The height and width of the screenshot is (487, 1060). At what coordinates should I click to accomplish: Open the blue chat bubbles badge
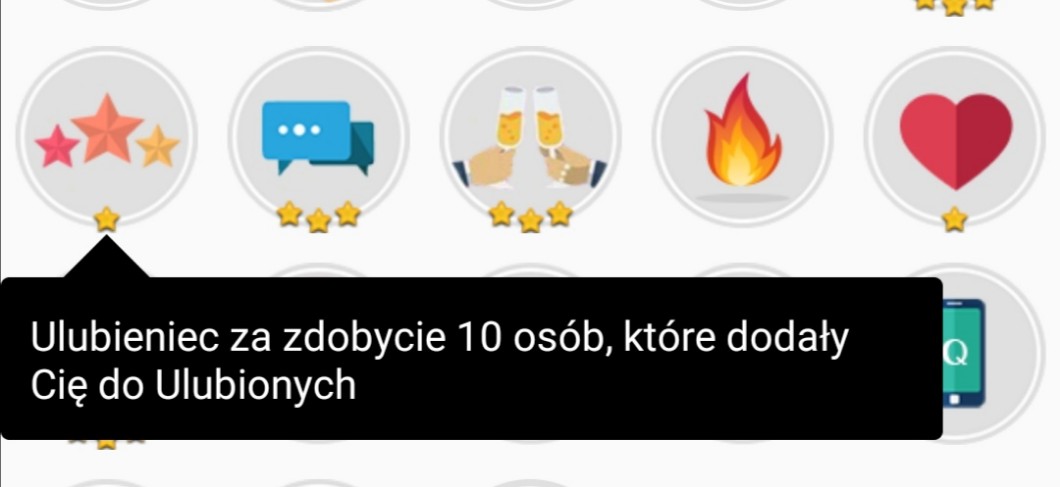point(318,137)
